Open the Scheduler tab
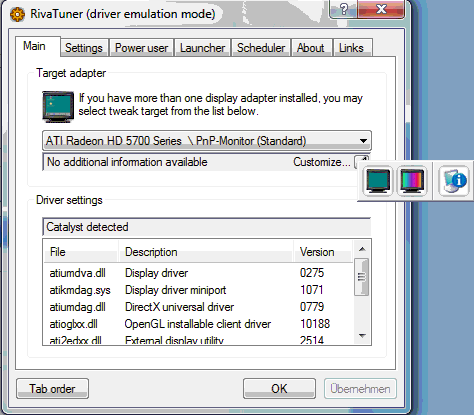474x415 pixels. [x=261, y=48]
